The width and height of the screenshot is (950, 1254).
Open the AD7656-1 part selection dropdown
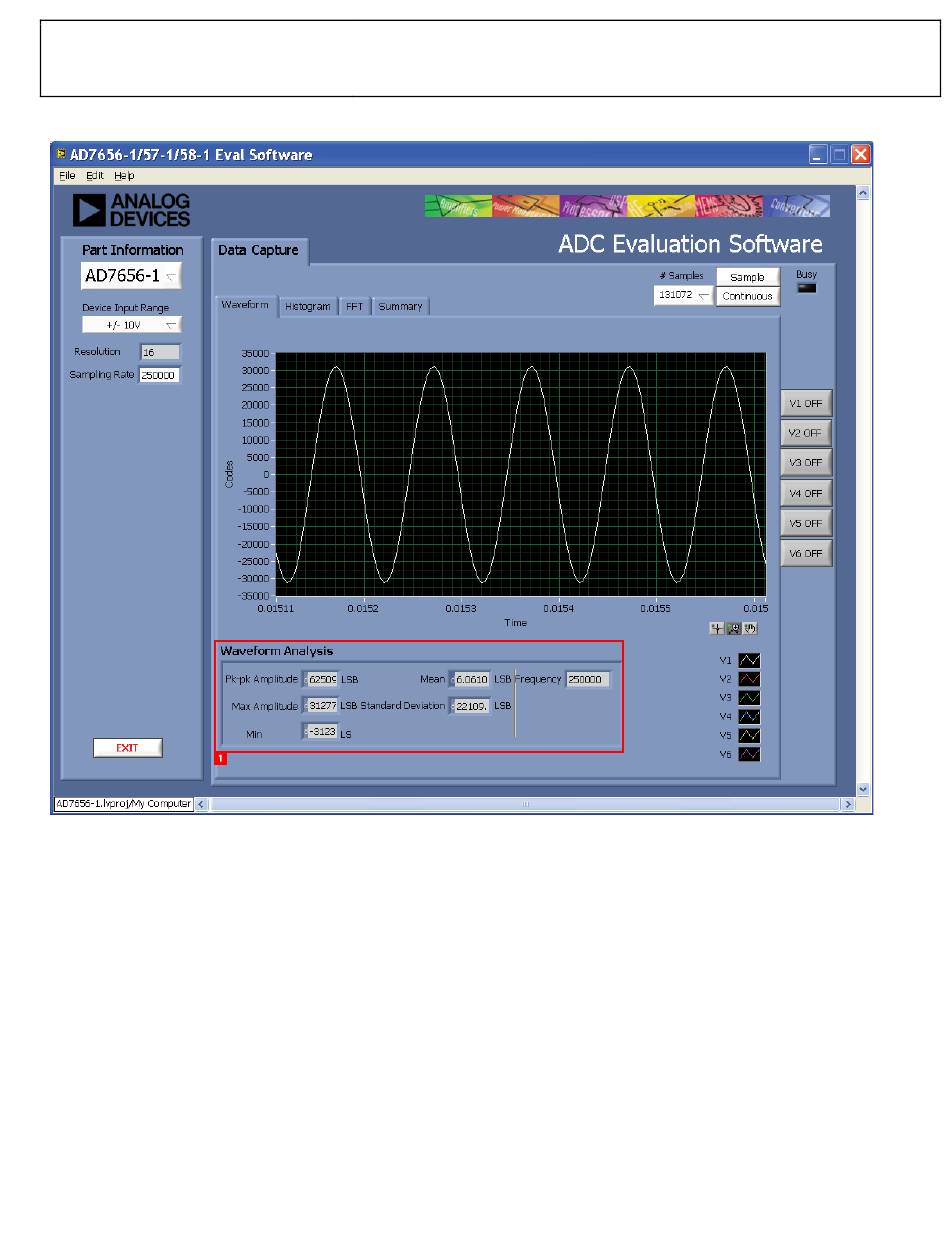[131, 276]
